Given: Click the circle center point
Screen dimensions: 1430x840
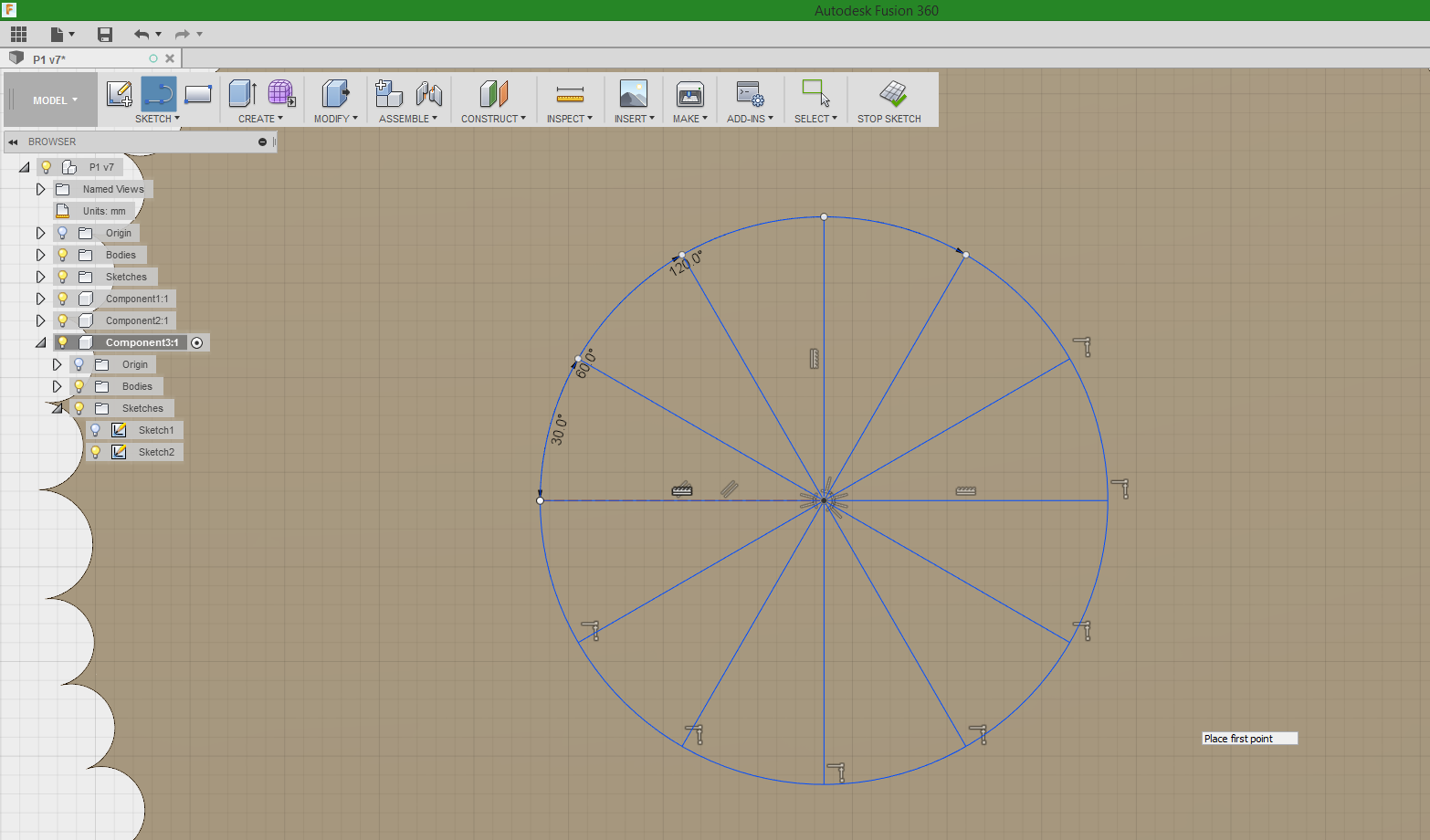Looking at the screenshot, I should coord(824,500).
